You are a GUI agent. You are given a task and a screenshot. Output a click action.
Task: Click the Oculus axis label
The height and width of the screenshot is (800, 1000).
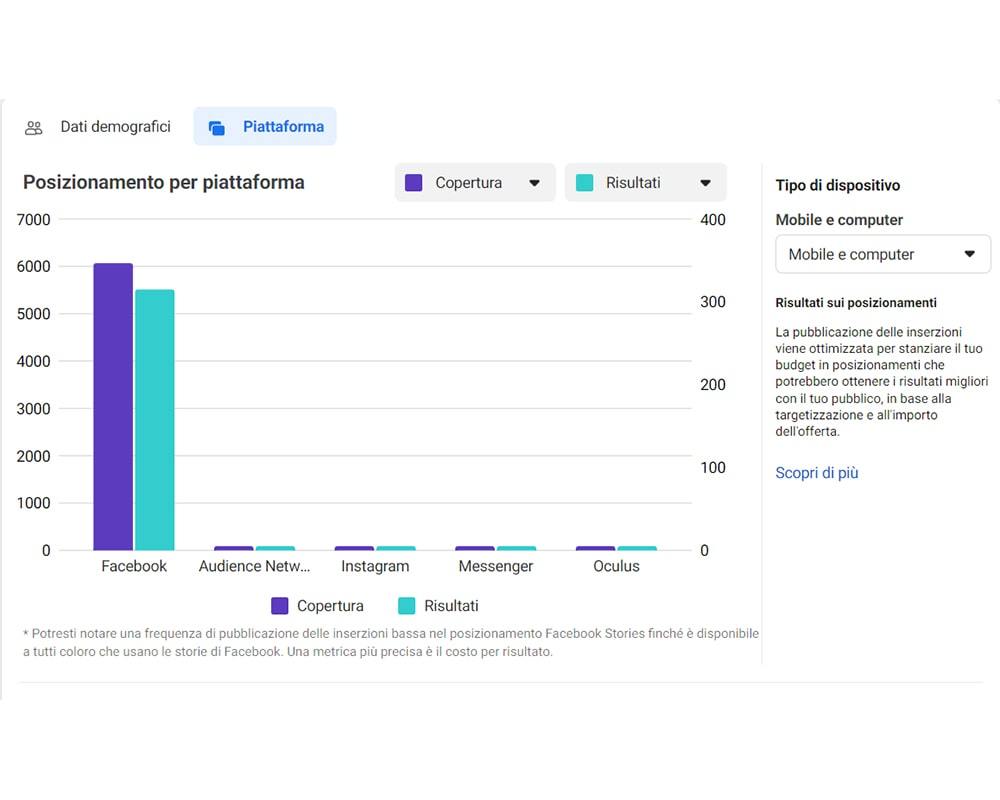tap(616, 566)
